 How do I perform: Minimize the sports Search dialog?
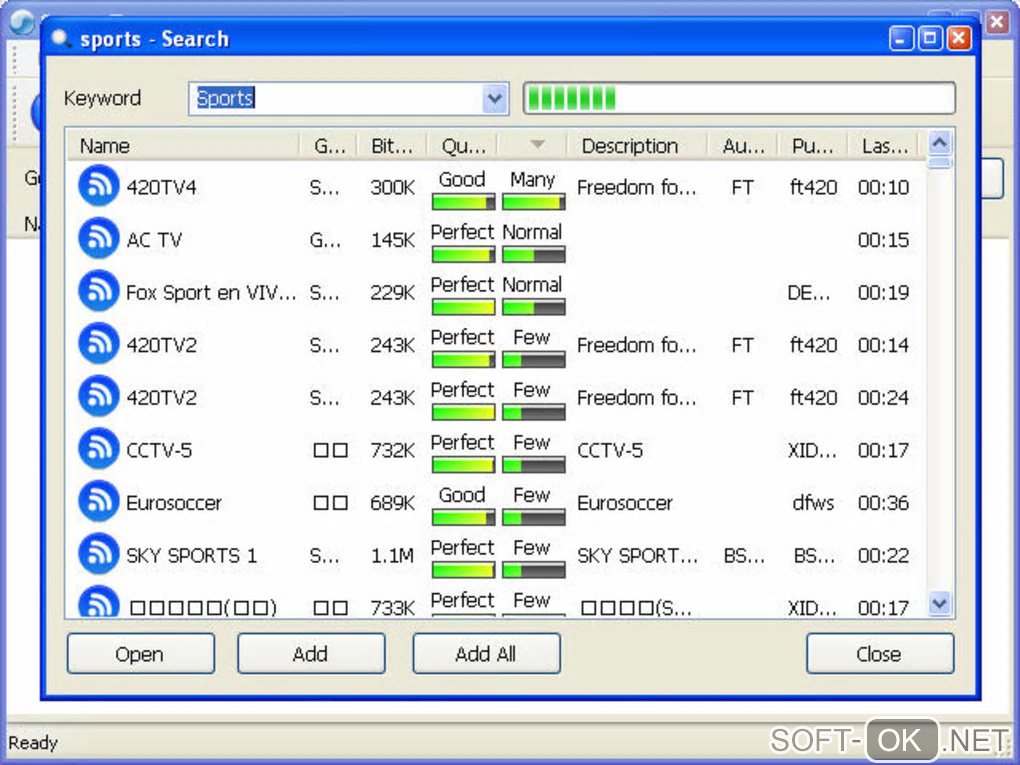[x=901, y=38]
